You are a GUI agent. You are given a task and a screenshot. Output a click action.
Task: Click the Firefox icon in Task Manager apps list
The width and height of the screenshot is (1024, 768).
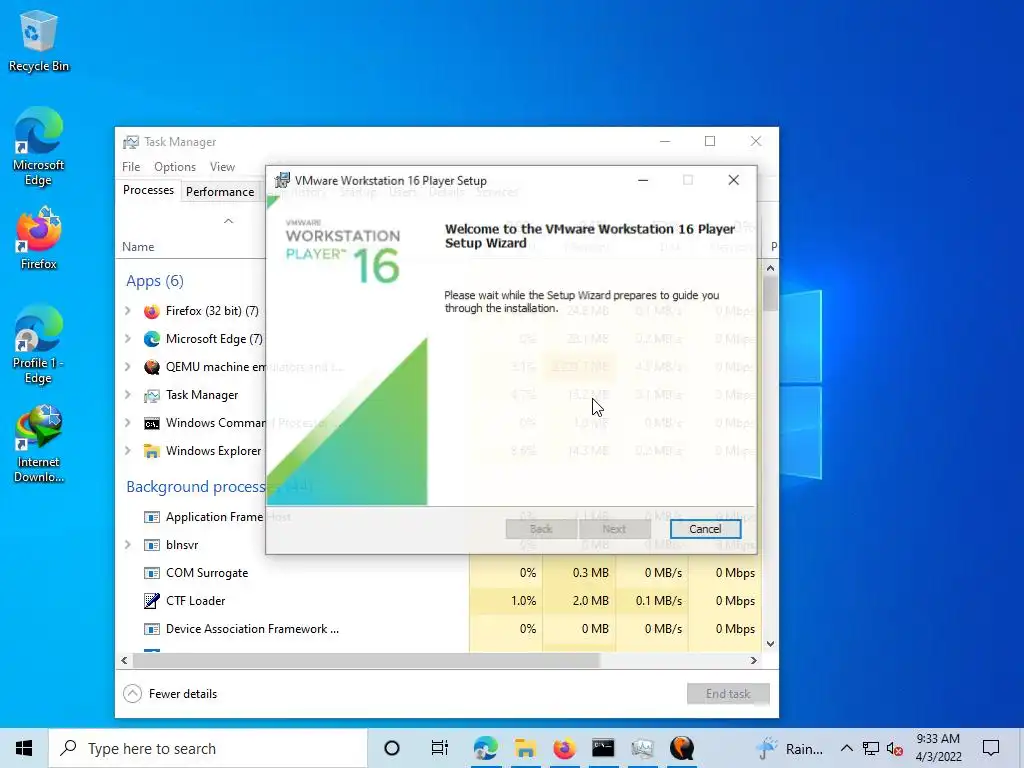152,311
